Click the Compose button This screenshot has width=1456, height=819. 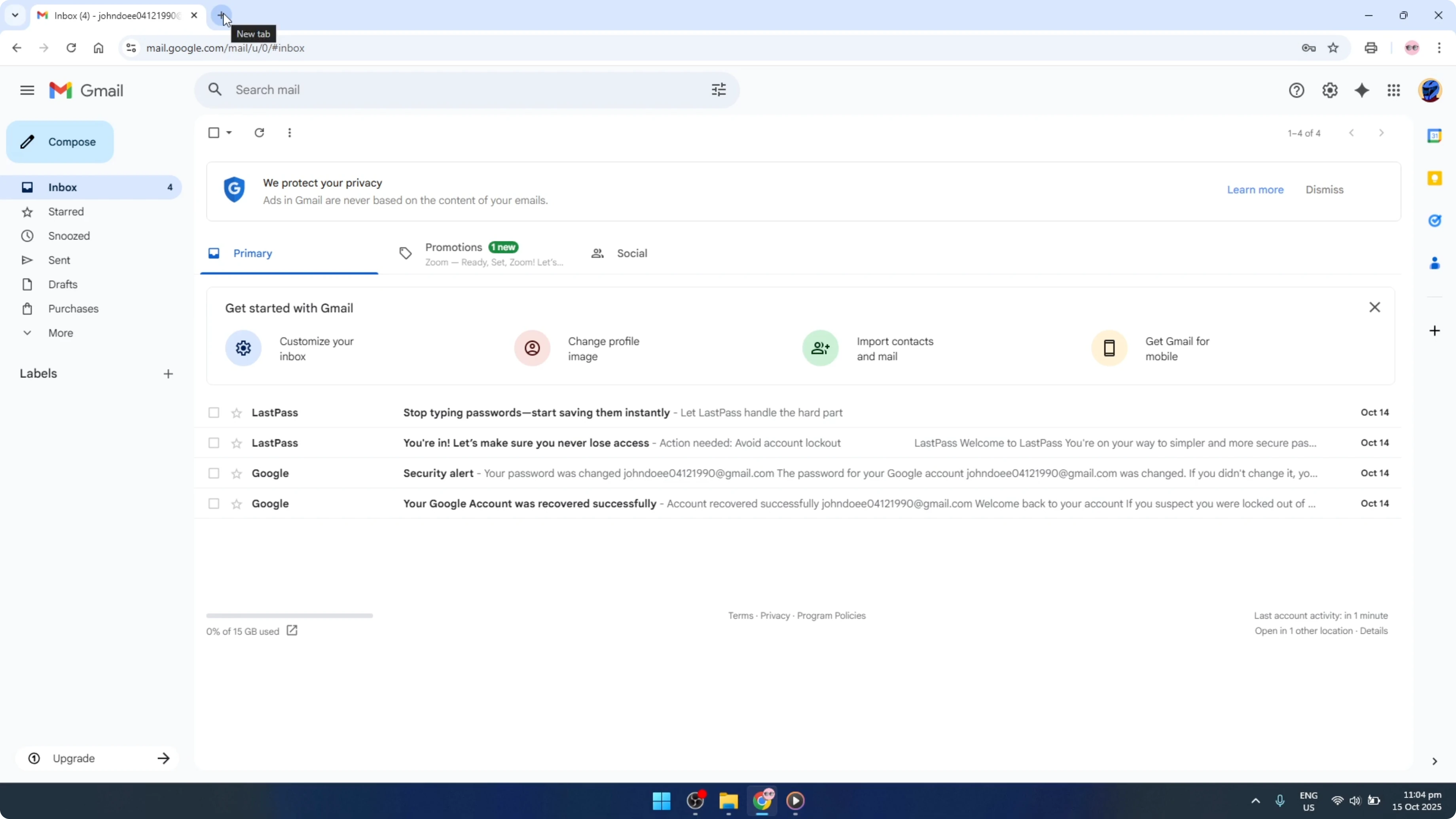point(60,142)
